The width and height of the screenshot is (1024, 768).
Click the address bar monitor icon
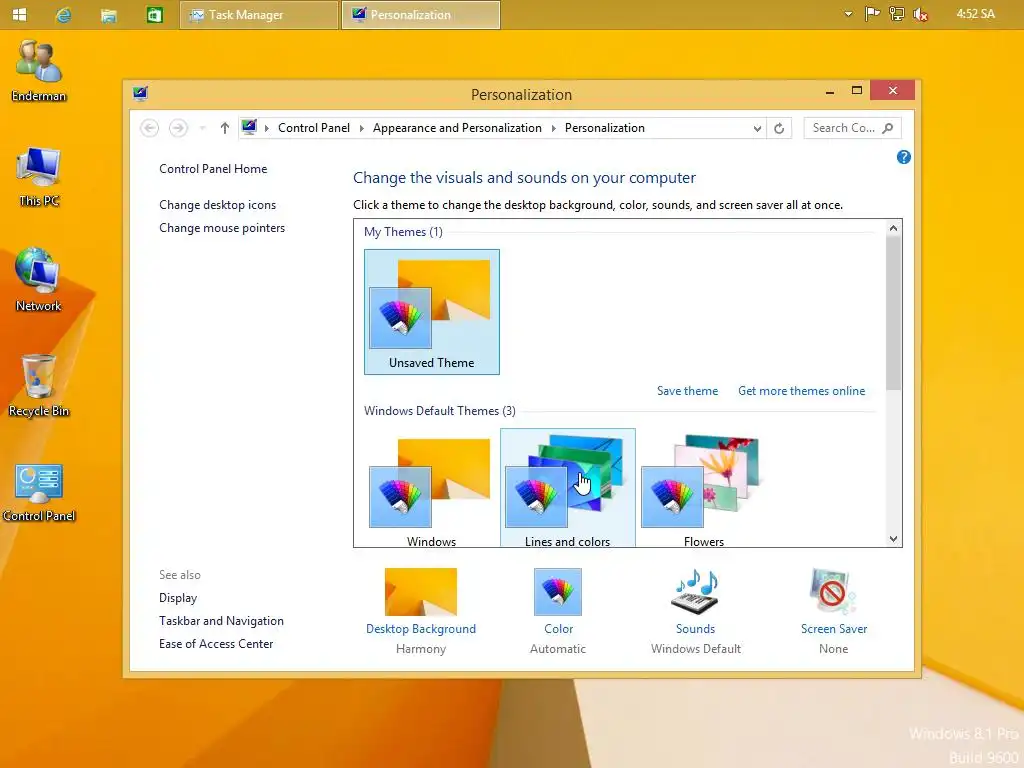249,127
